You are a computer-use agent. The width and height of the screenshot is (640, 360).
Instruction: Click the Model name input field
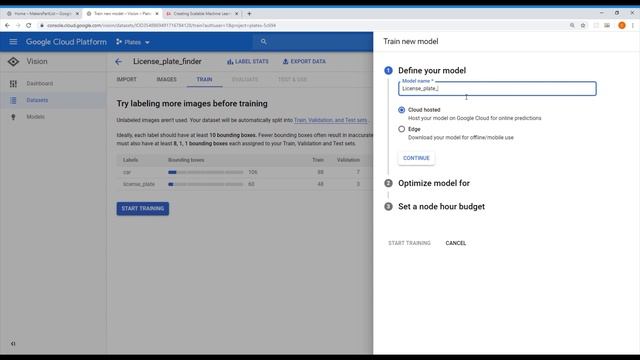pos(497,89)
